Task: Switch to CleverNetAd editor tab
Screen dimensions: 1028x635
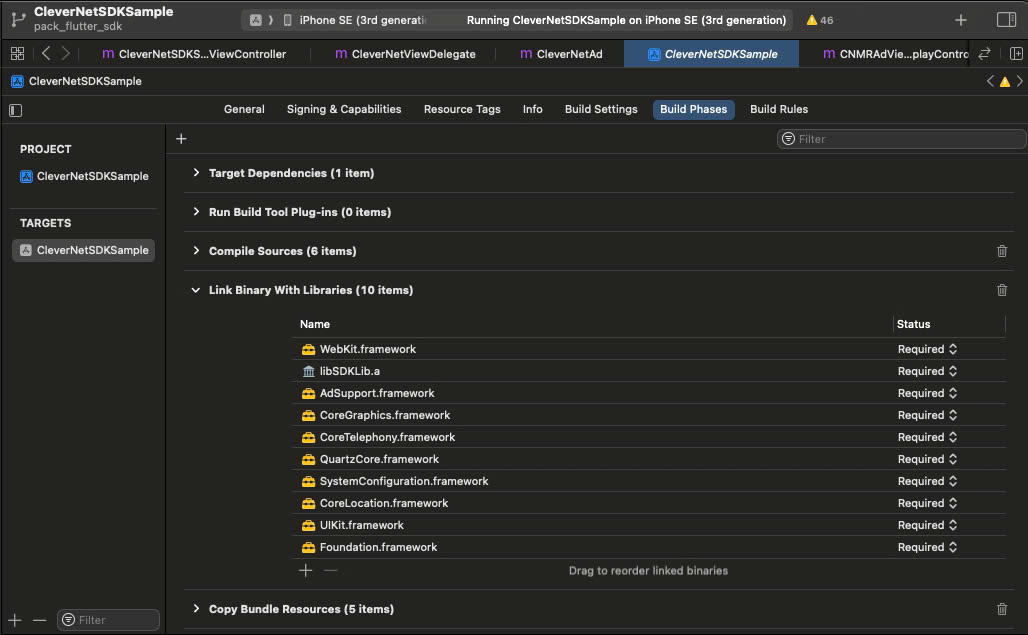Action: coord(561,54)
